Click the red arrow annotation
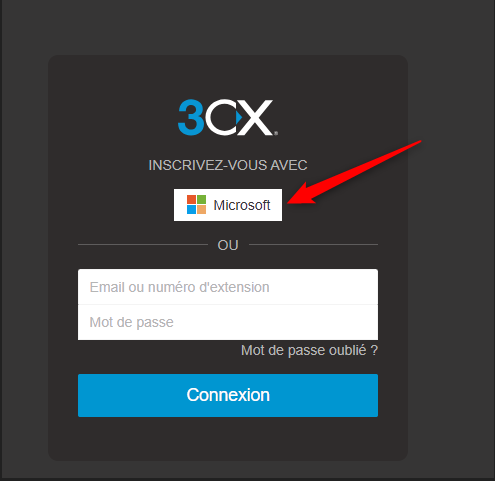Viewport: 495px width, 481px height. coord(354,172)
